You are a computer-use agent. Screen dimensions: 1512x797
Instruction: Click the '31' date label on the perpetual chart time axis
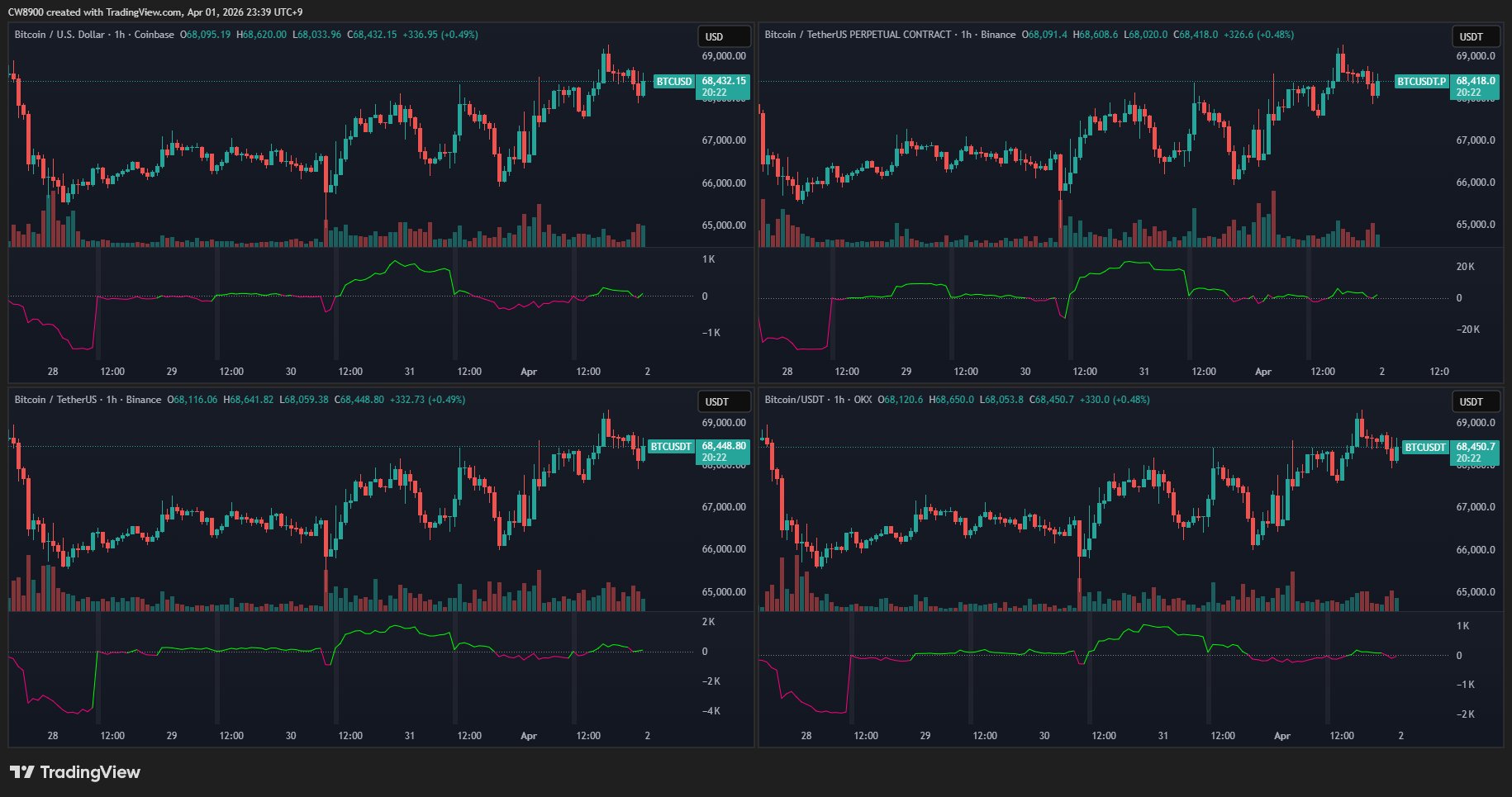pyautogui.click(x=1144, y=372)
